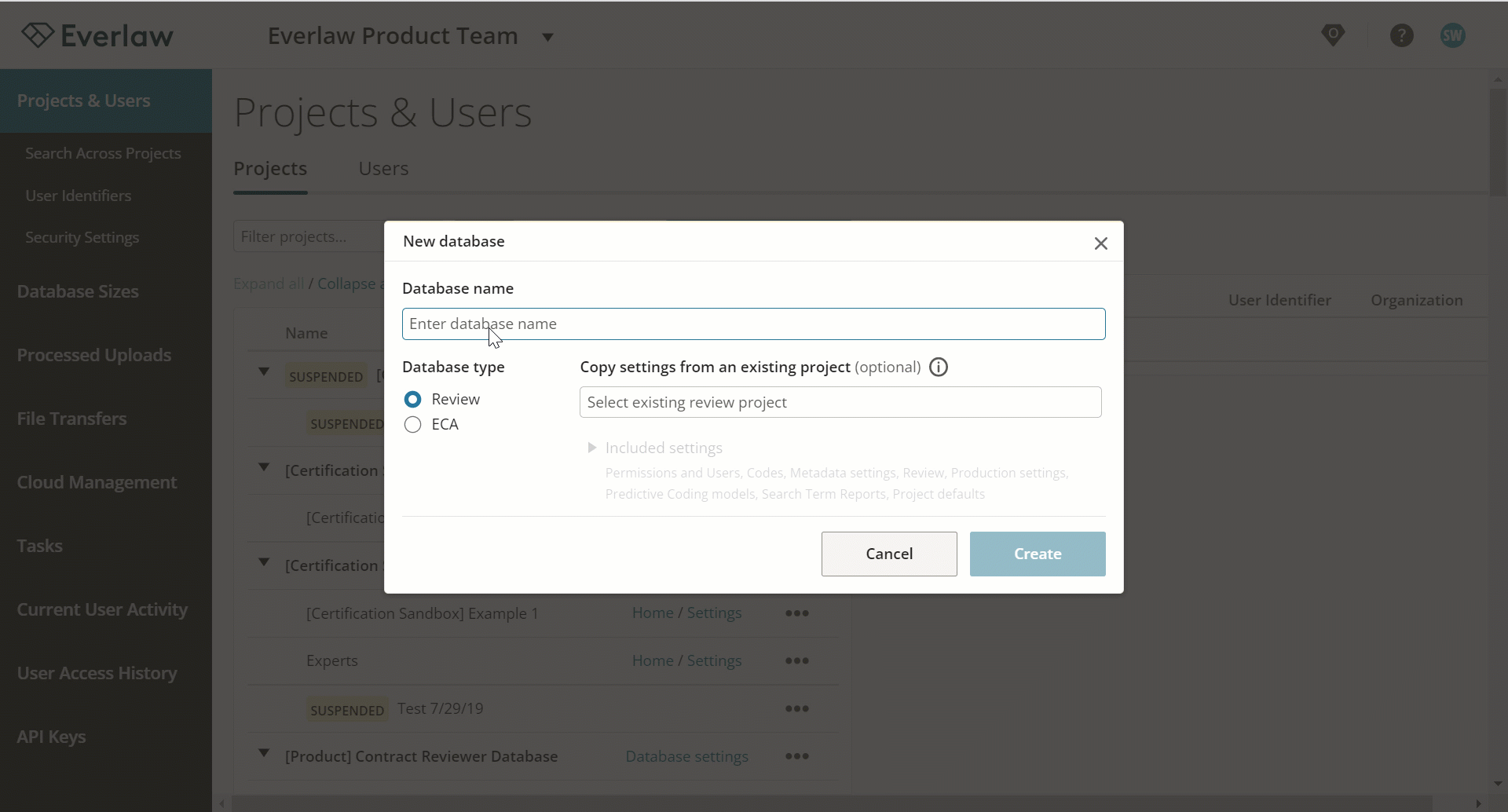The height and width of the screenshot is (812, 1508).
Task: Open Home link for Experts project
Action: coord(653,660)
